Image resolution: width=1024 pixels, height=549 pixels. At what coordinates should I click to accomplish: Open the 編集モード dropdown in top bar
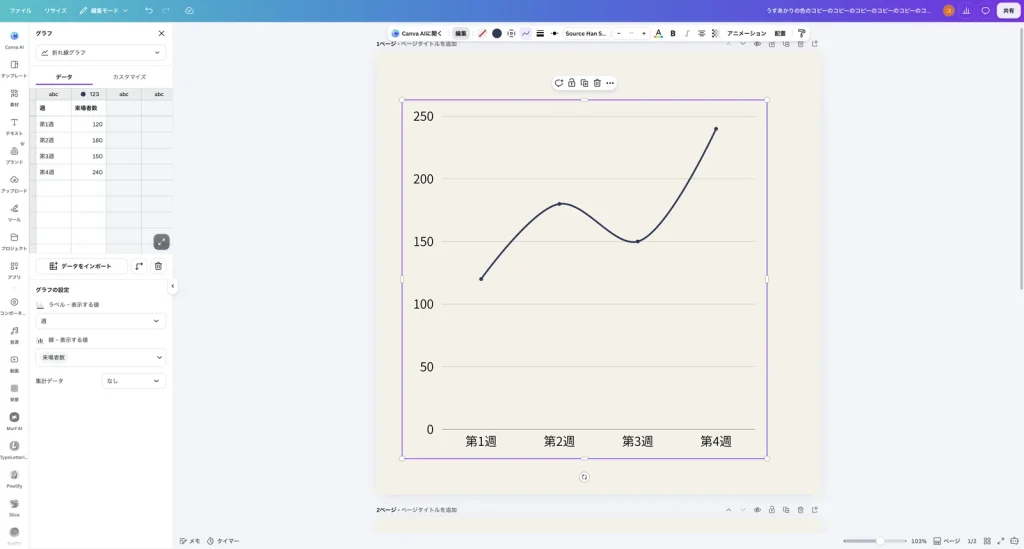(104, 10)
